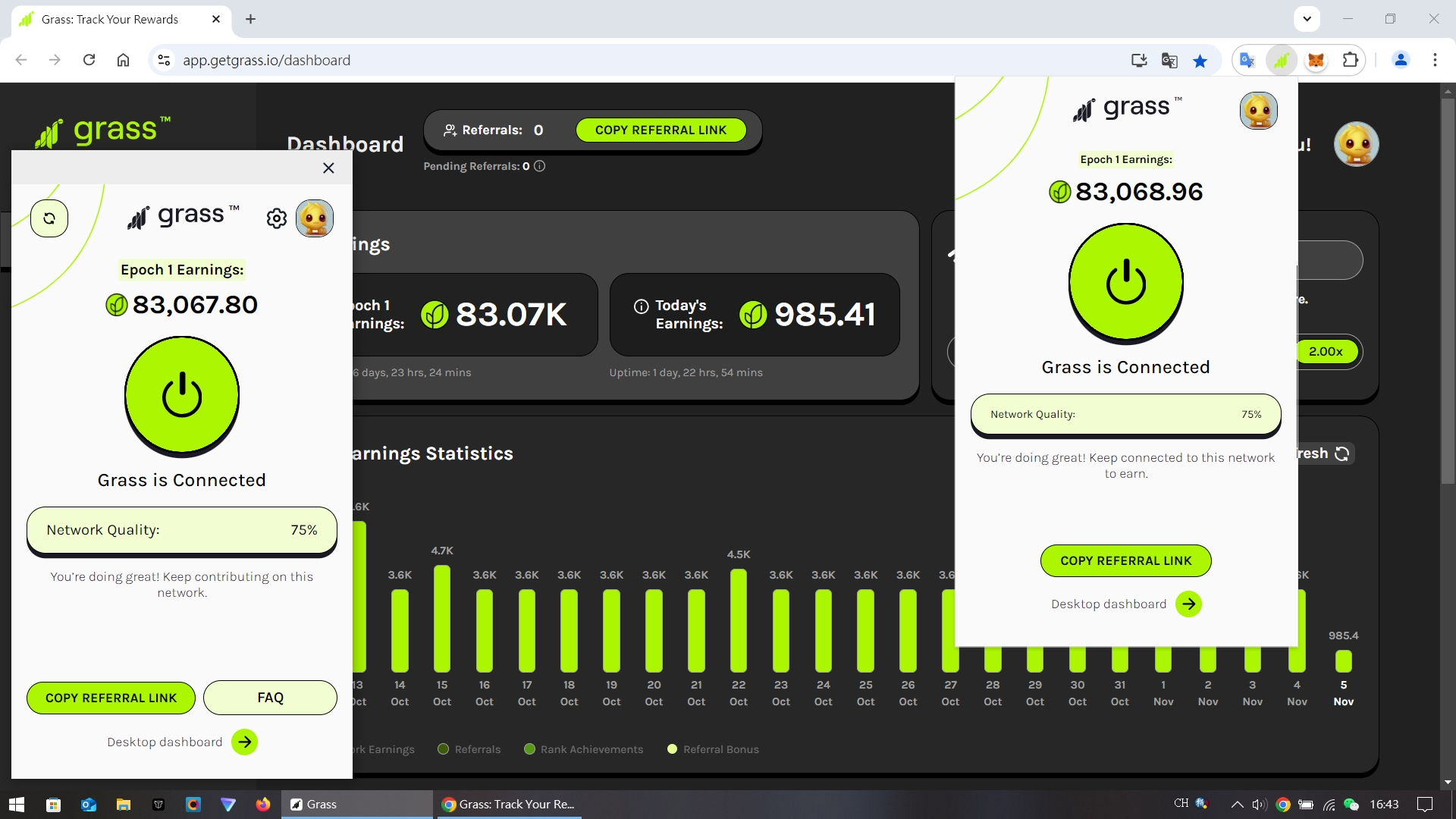Open Chrome three-dot menu
Screen dimensions: 1456x819
click(1435, 60)
